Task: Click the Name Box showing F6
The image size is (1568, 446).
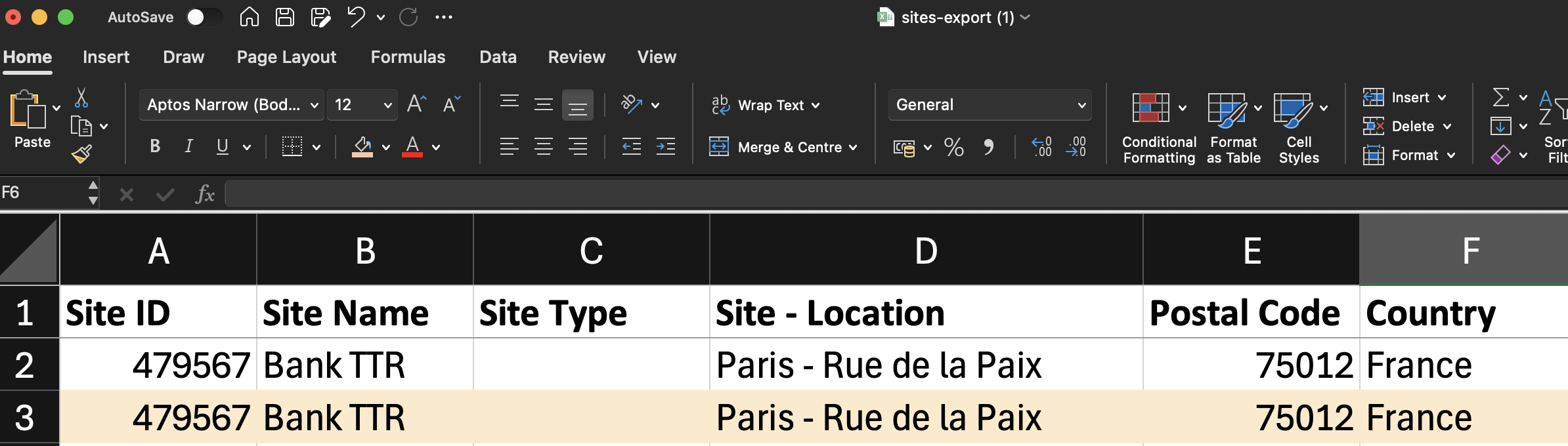Action: pos(43,193)
